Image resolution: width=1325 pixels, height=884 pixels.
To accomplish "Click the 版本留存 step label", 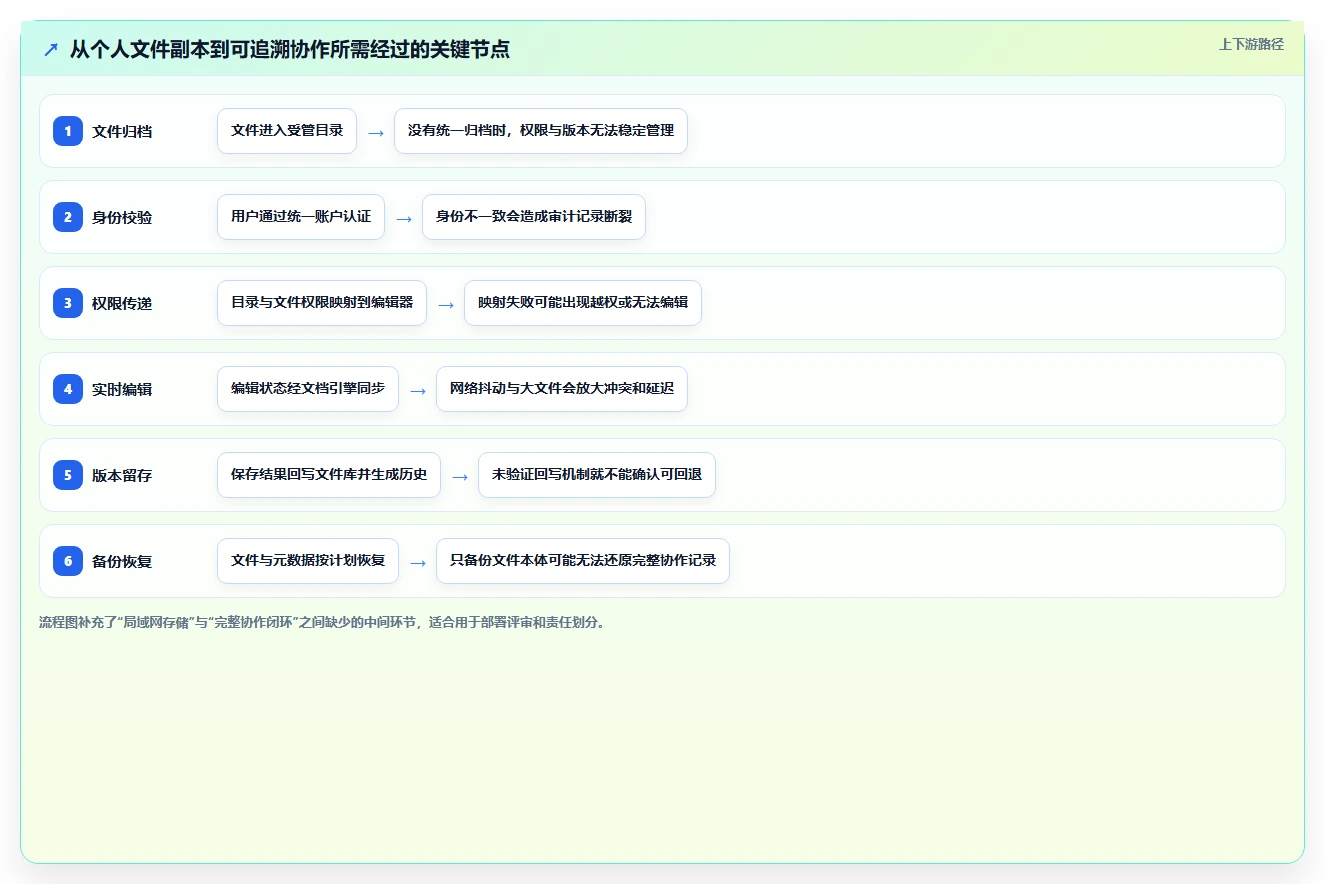I will [122, 475].
